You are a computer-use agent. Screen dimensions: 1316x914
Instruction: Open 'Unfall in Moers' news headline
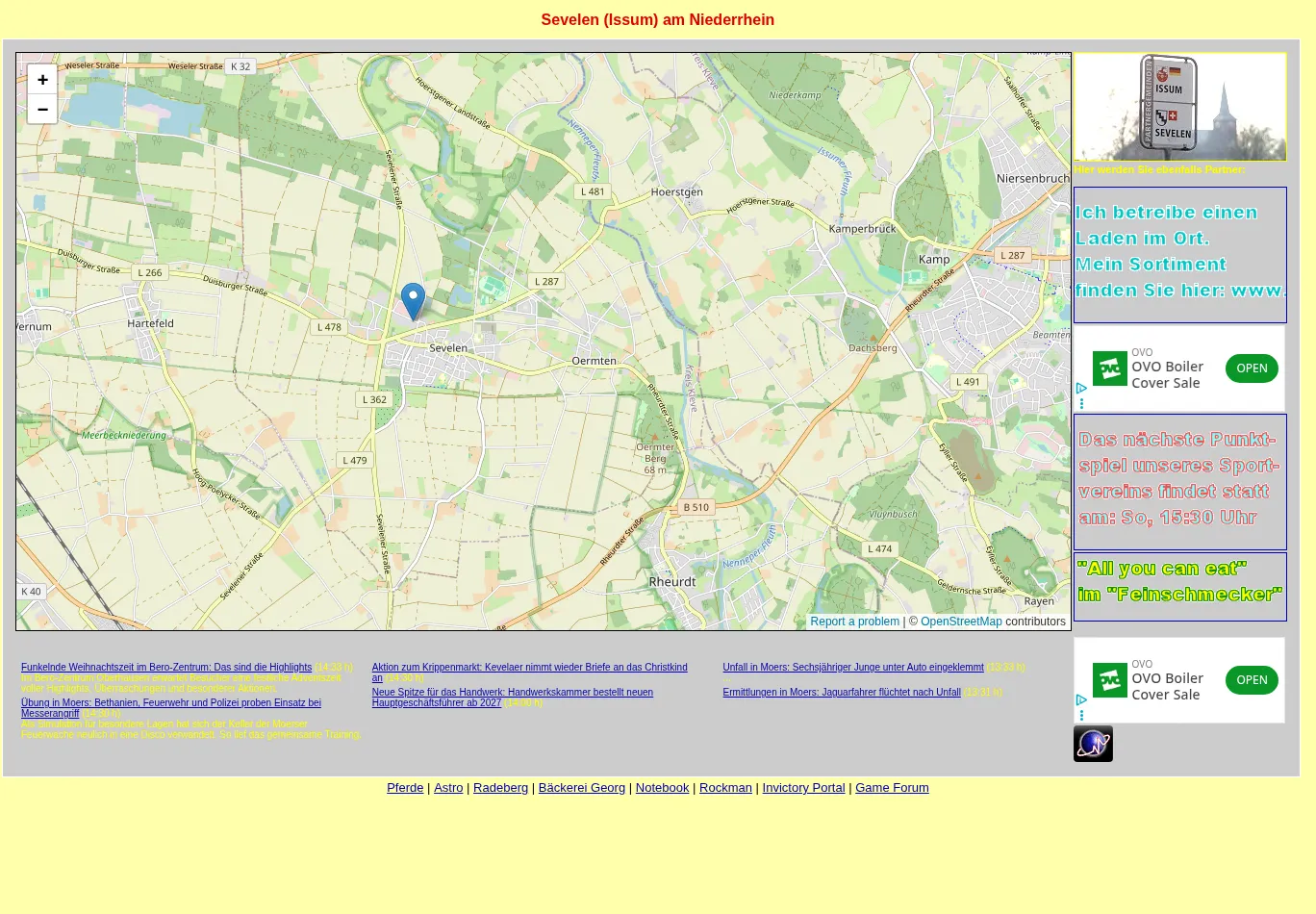(x=852, y=668)
